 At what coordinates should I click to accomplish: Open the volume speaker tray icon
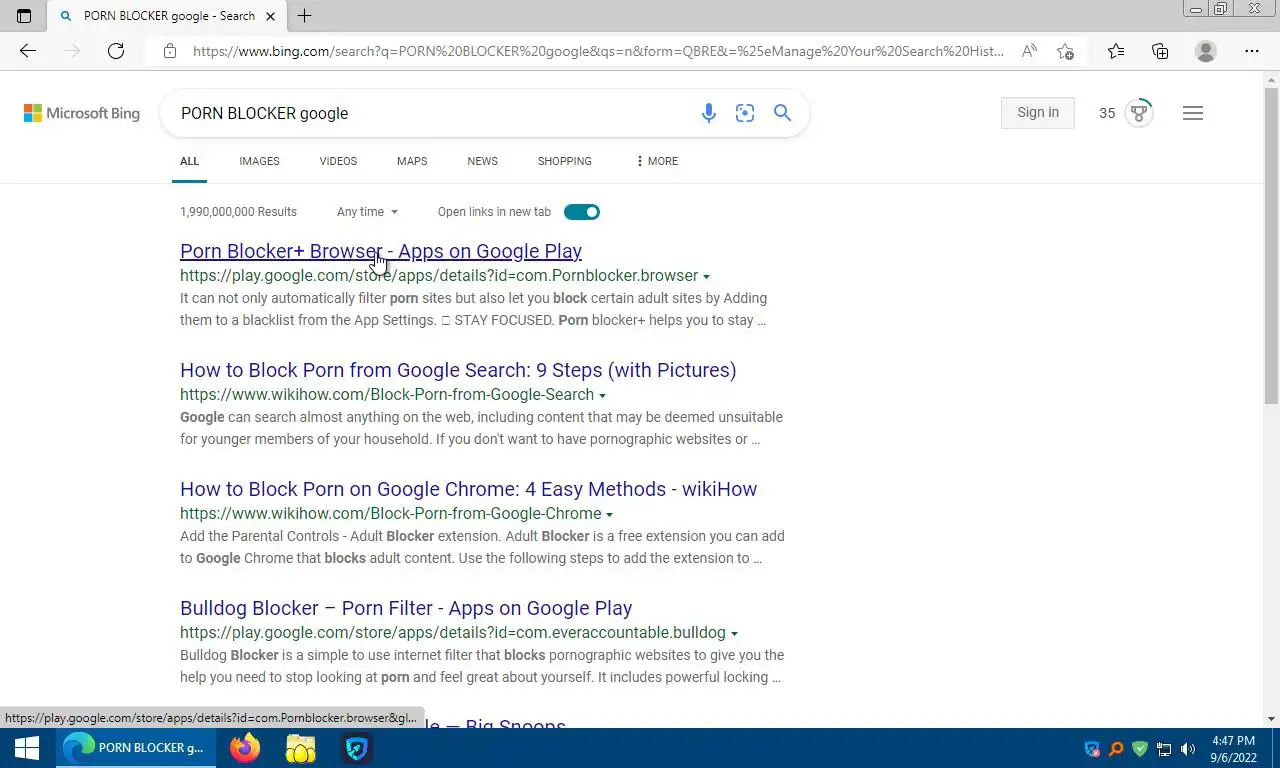tap(1188, 749)
